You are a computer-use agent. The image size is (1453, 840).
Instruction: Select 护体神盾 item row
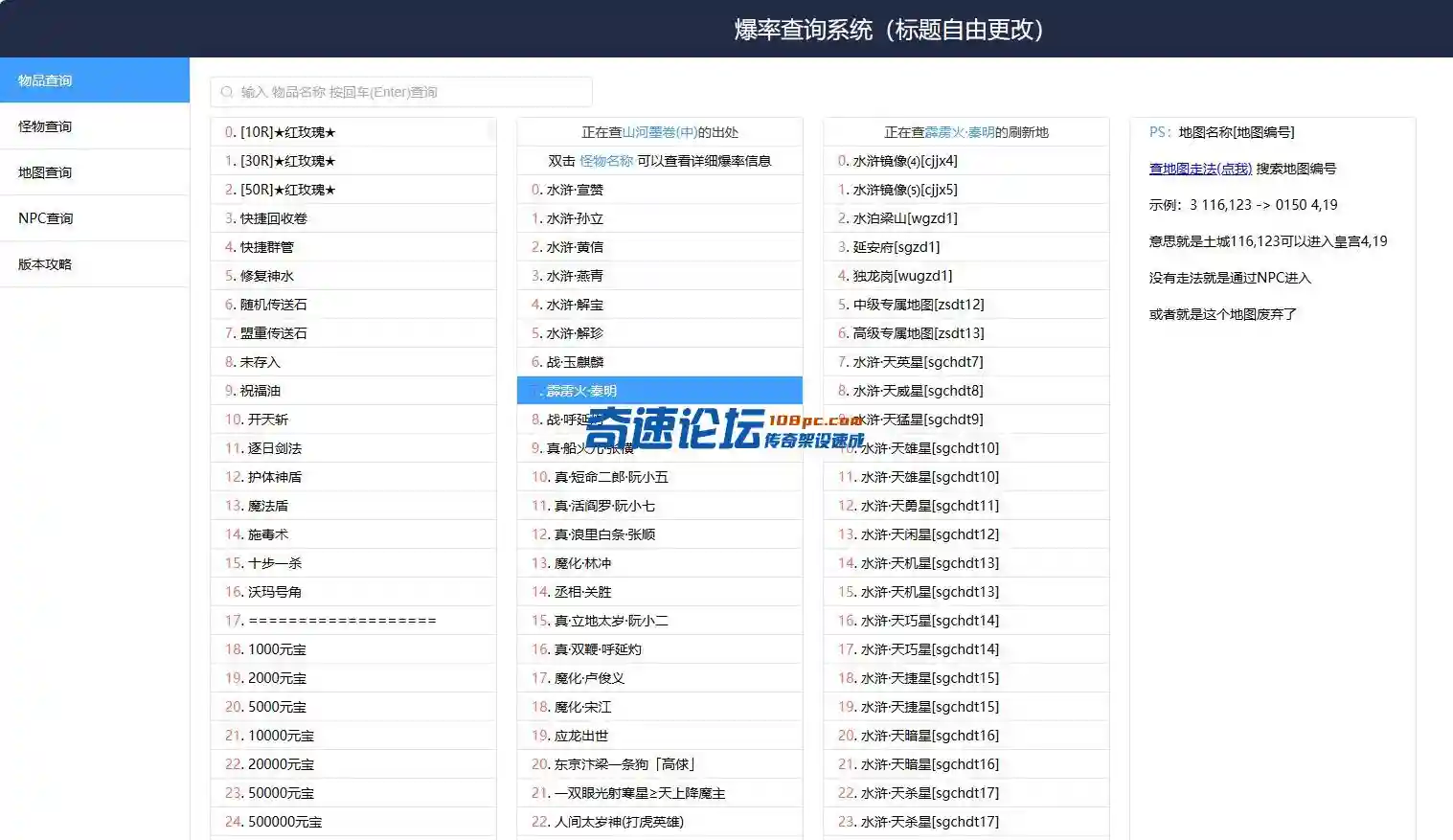(x=353, y=477)
